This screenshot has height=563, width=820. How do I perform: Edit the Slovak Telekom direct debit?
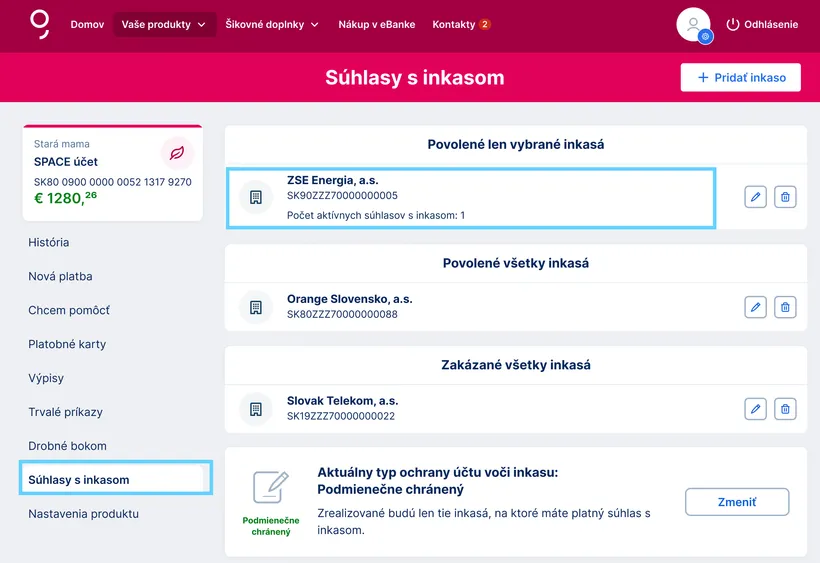(756, 408)
